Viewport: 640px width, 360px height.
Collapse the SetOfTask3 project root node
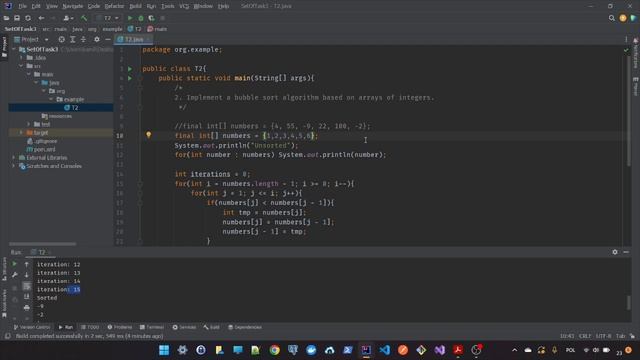click(x=14, y=49)
